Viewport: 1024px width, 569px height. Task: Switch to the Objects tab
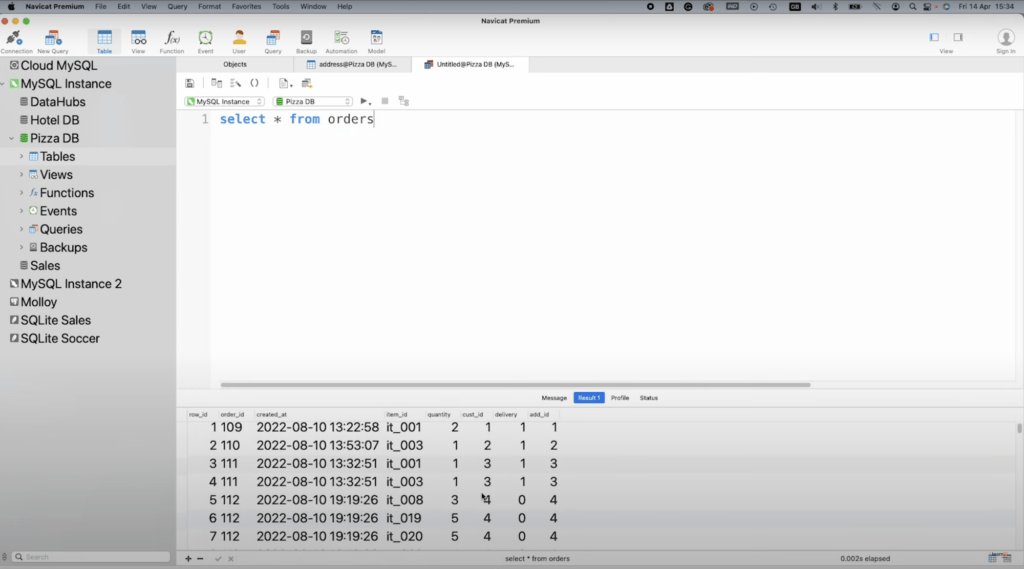click(235, 64)
